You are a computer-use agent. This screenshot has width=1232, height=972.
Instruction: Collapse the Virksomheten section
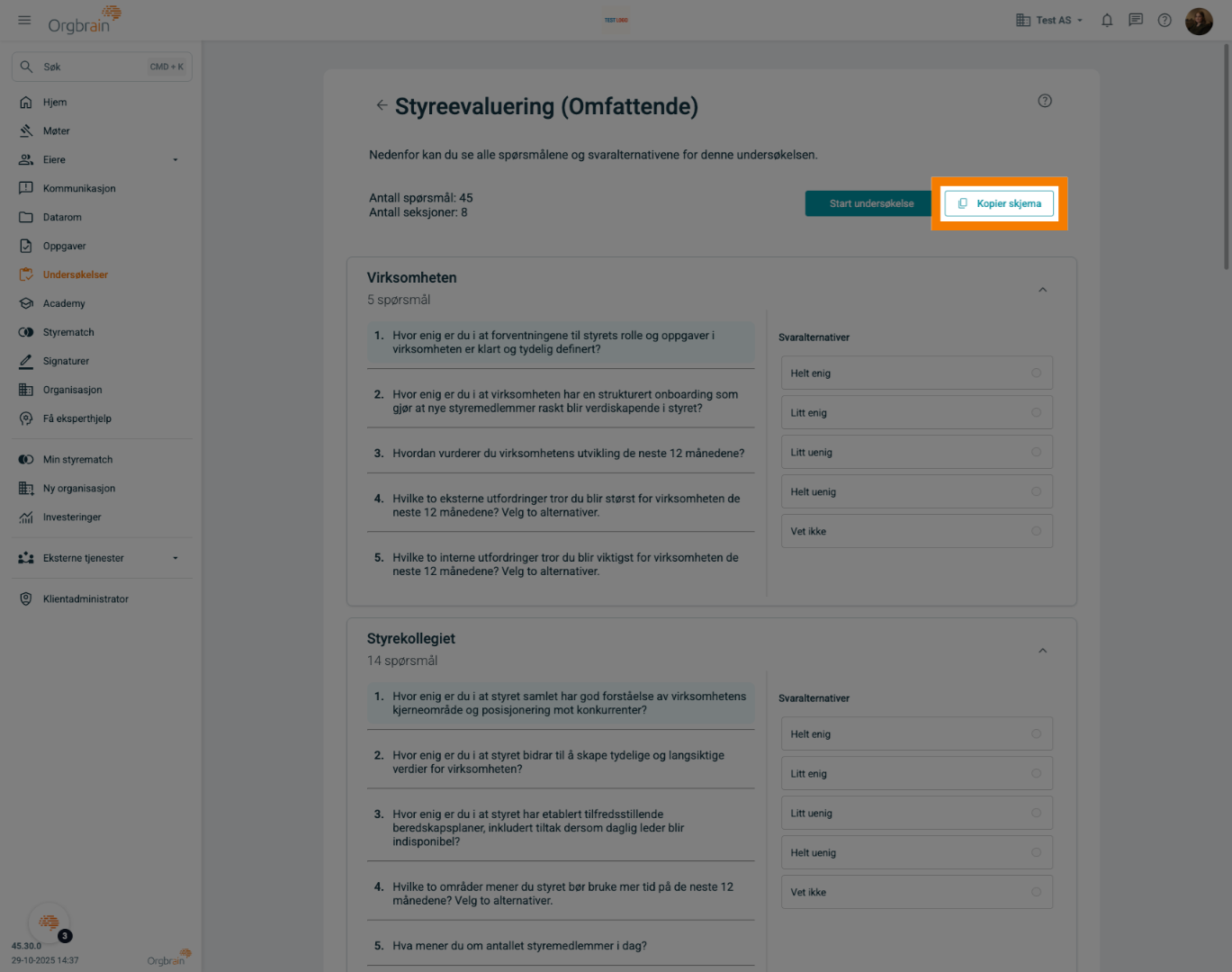[1042, 290]
